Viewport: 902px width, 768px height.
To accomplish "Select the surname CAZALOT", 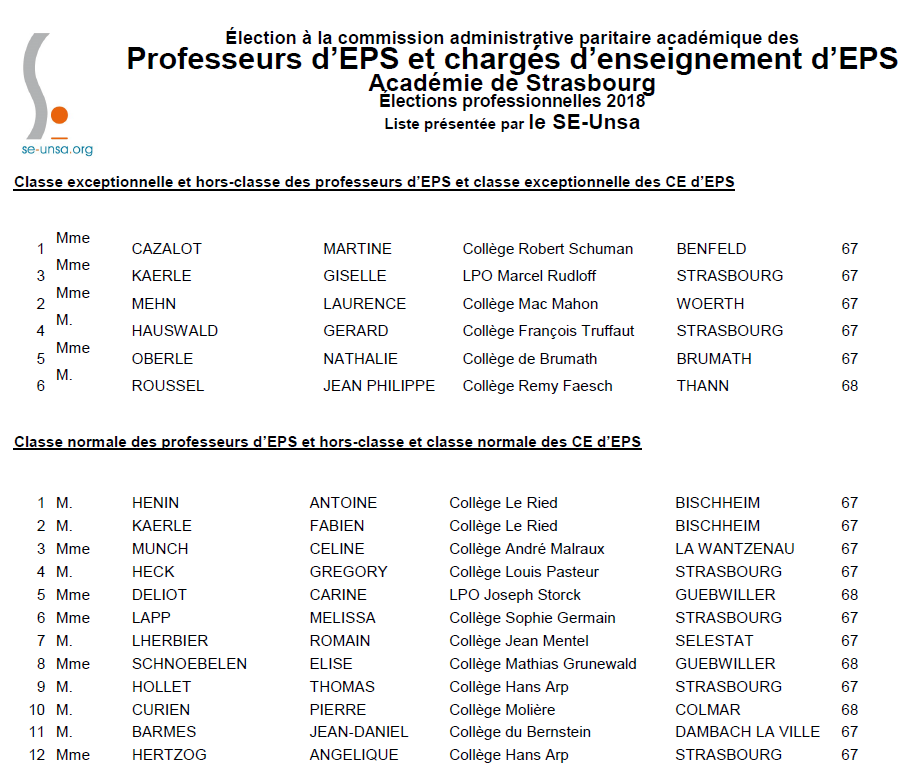I will [x=167, y=249].
